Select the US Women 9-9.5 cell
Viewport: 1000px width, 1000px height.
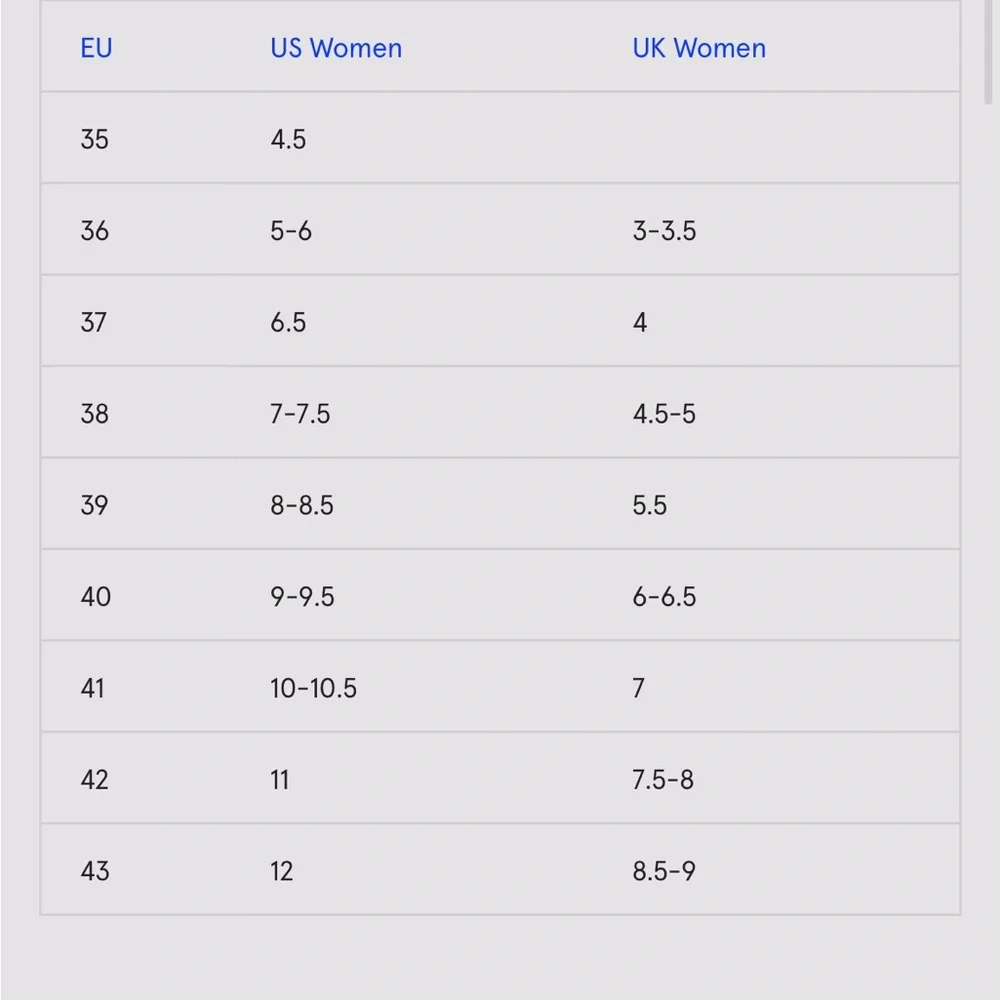302,596
